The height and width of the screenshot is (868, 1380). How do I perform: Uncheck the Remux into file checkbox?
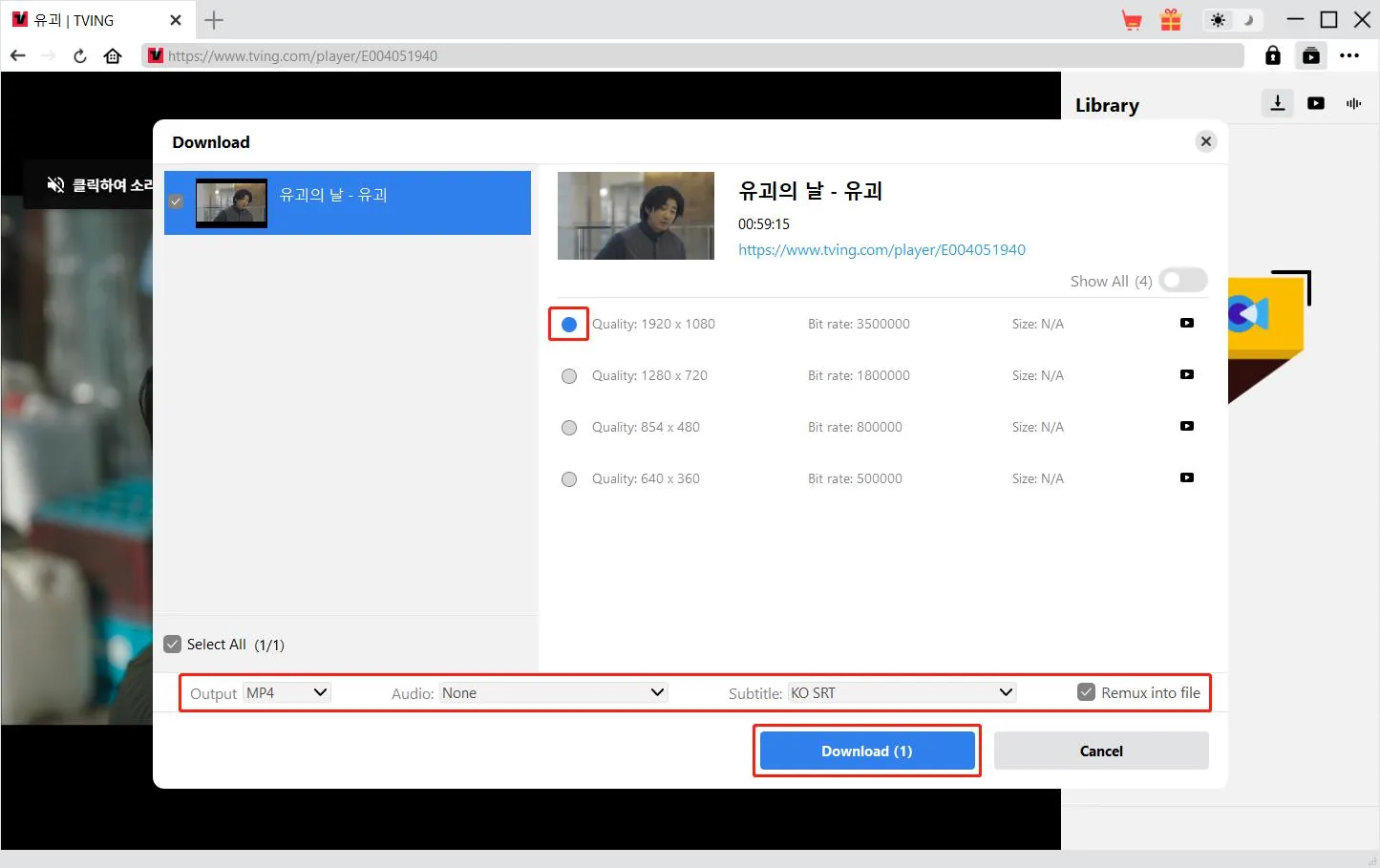(1086, 693)
